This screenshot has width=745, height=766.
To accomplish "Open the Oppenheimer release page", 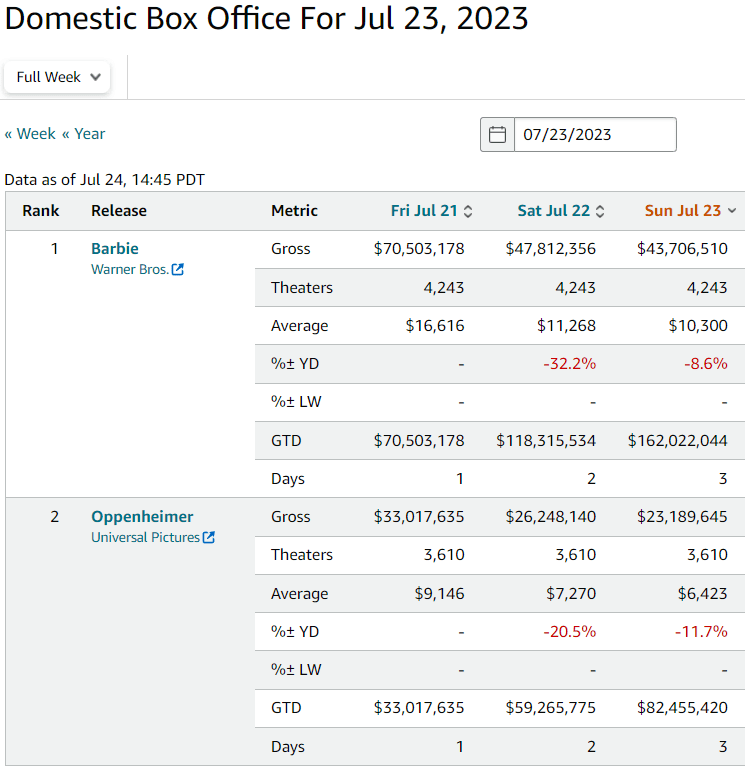I will (142, 516).
